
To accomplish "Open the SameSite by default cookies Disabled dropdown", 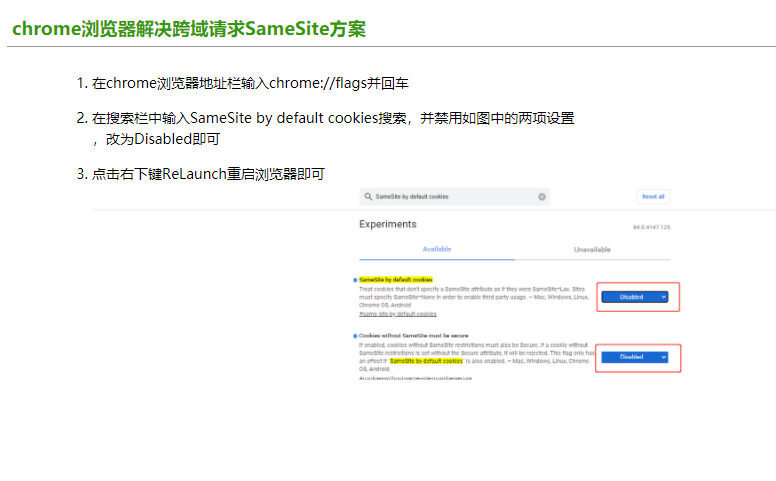I will [635, 297].
